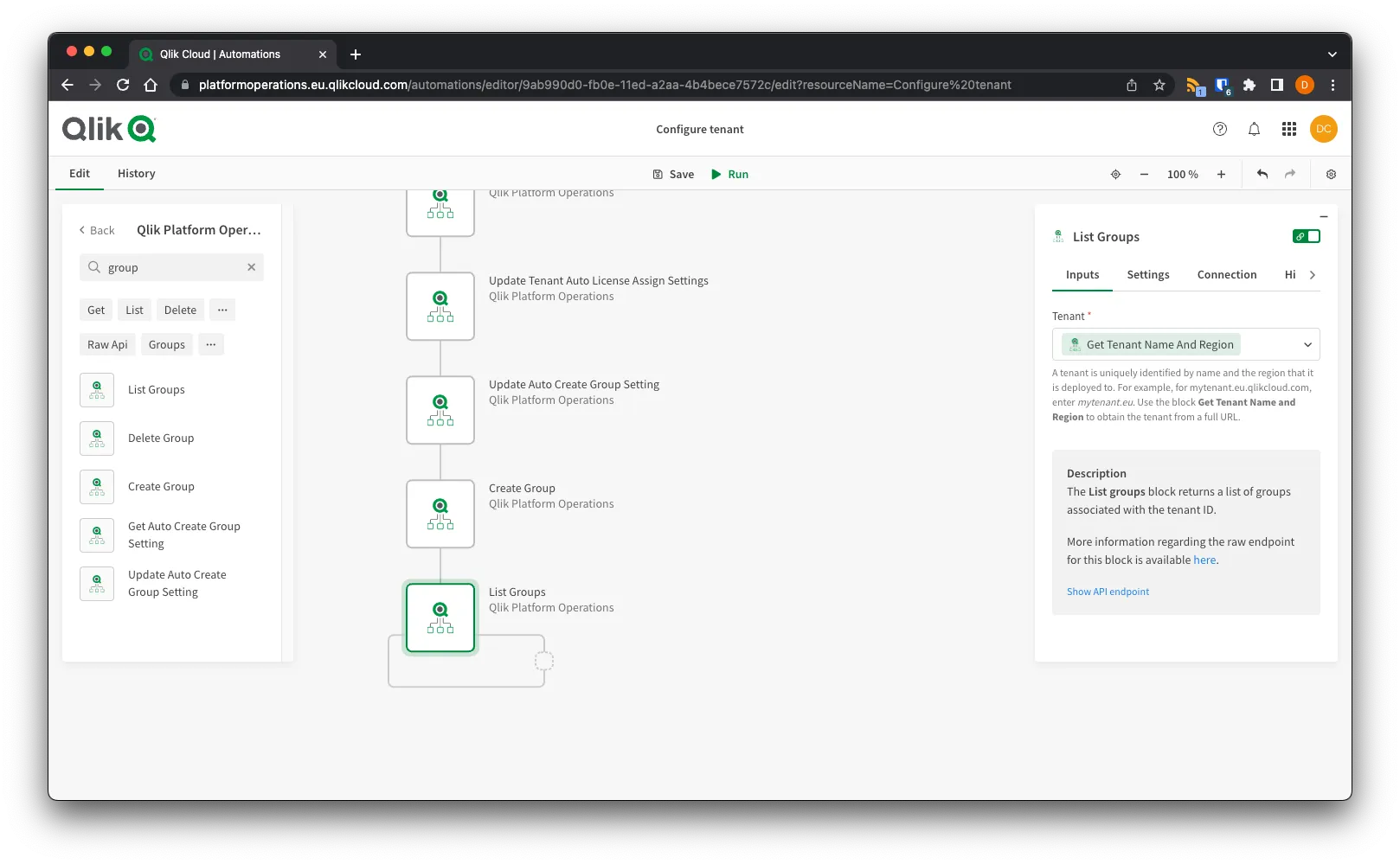Viewport: 1400px width, 864px height.
Task: Toggle the List Groups block enable switch
Action: pyautogui.click(x=1306, y=236)
